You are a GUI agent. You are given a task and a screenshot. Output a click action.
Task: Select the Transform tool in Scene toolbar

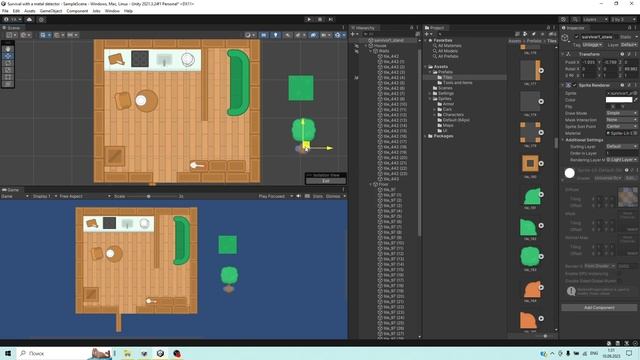click(x=8, y=84)
